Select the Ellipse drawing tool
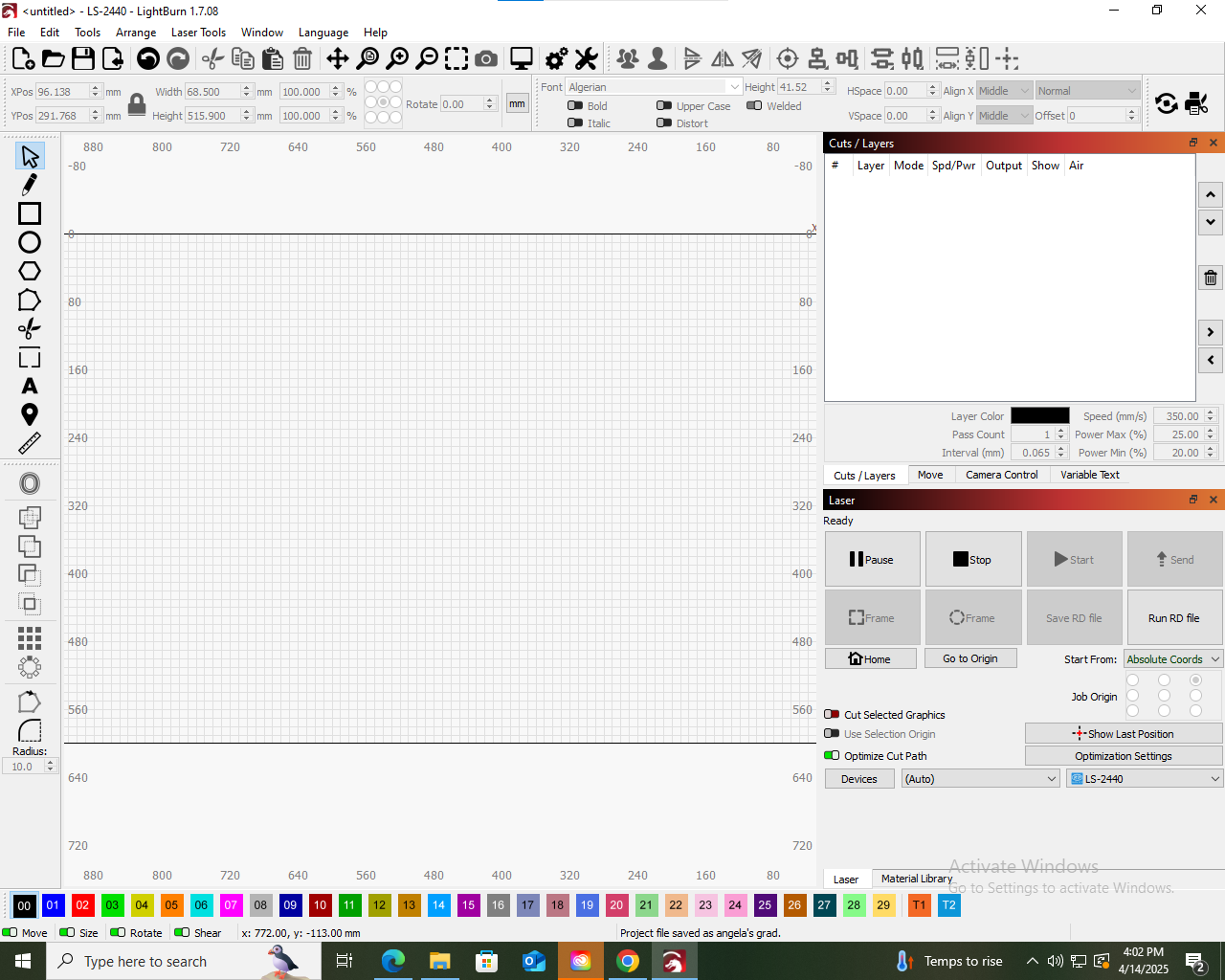Image resolution: width=1225 pixels, height=980 pixels. tap(29, 242)
